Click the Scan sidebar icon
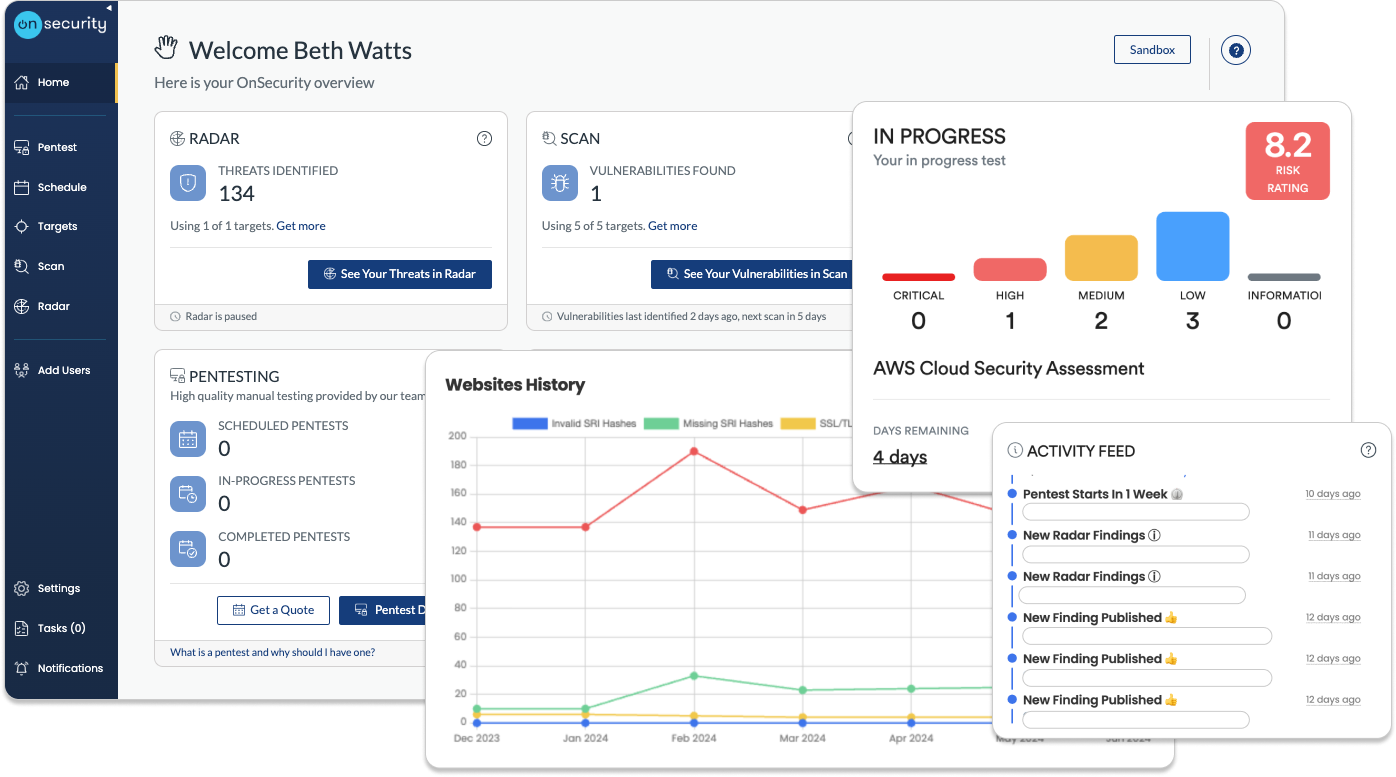Image resolution: width=1396 pixels, height=777 pixels. (21, 266)
